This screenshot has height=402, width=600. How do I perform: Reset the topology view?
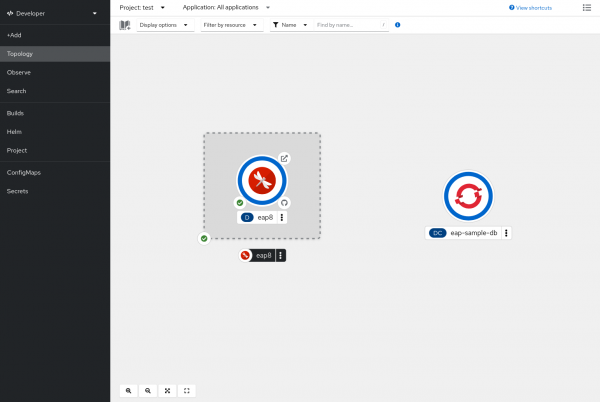coord(187,391)
